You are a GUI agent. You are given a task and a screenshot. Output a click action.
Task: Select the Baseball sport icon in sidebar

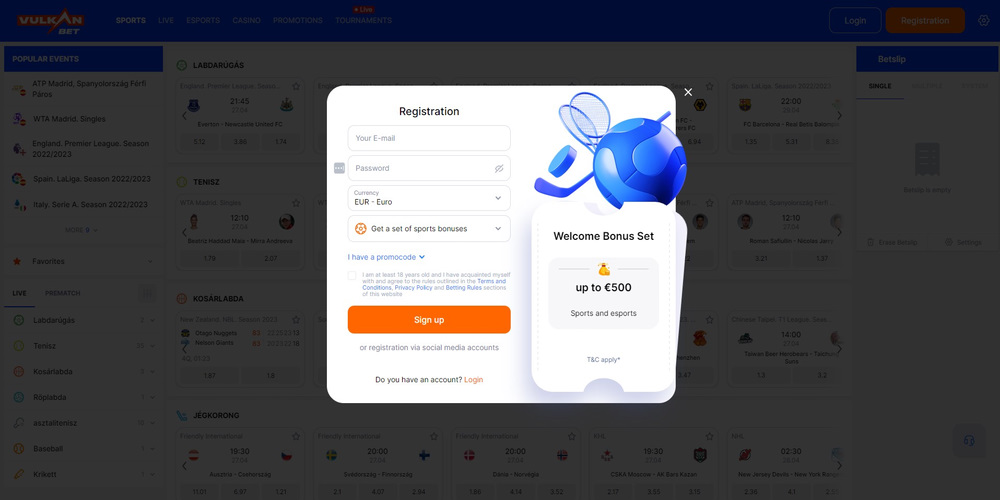[x=18, y=448]
